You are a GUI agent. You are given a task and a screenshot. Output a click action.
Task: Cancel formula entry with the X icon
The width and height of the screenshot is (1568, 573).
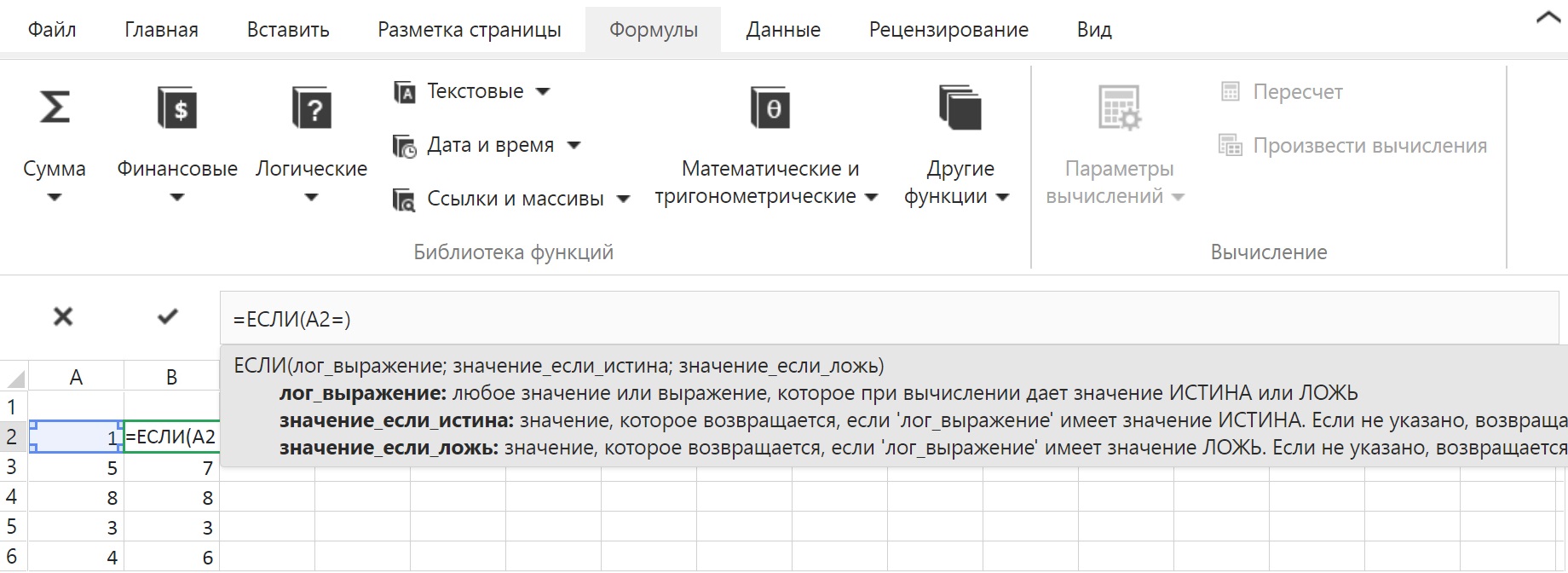[x=63, y=317]
